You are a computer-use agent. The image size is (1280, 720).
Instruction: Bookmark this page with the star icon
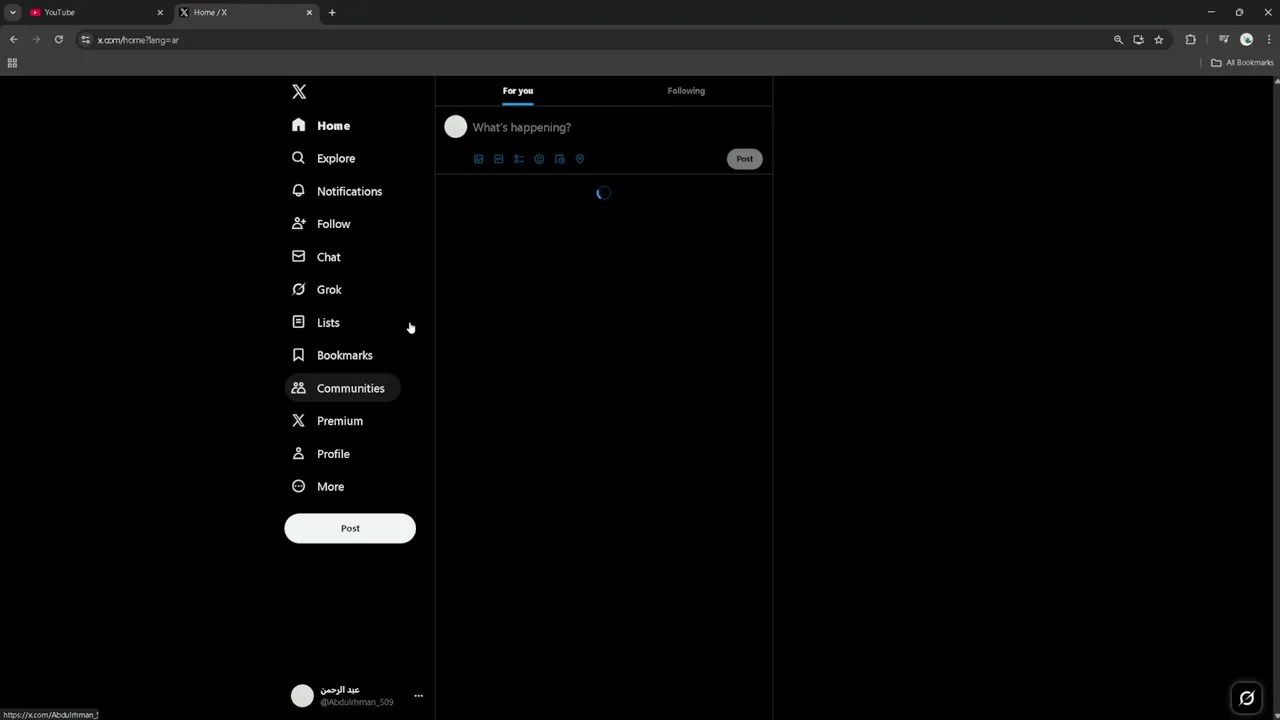1159,40
